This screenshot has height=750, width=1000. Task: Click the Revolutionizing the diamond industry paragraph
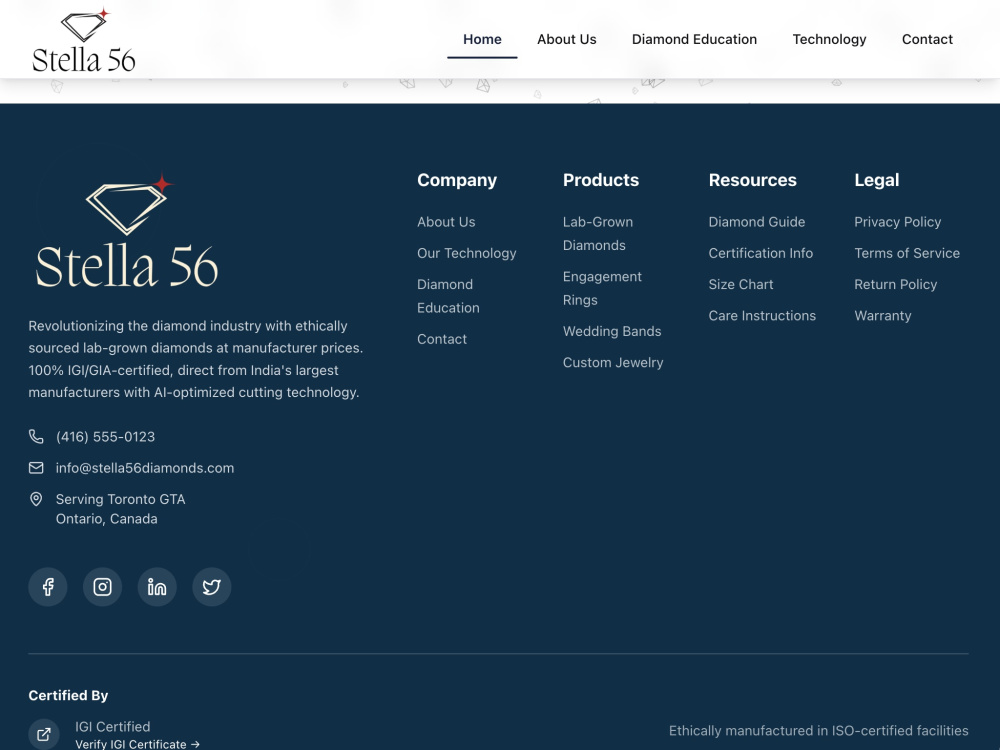click(196, 359)
